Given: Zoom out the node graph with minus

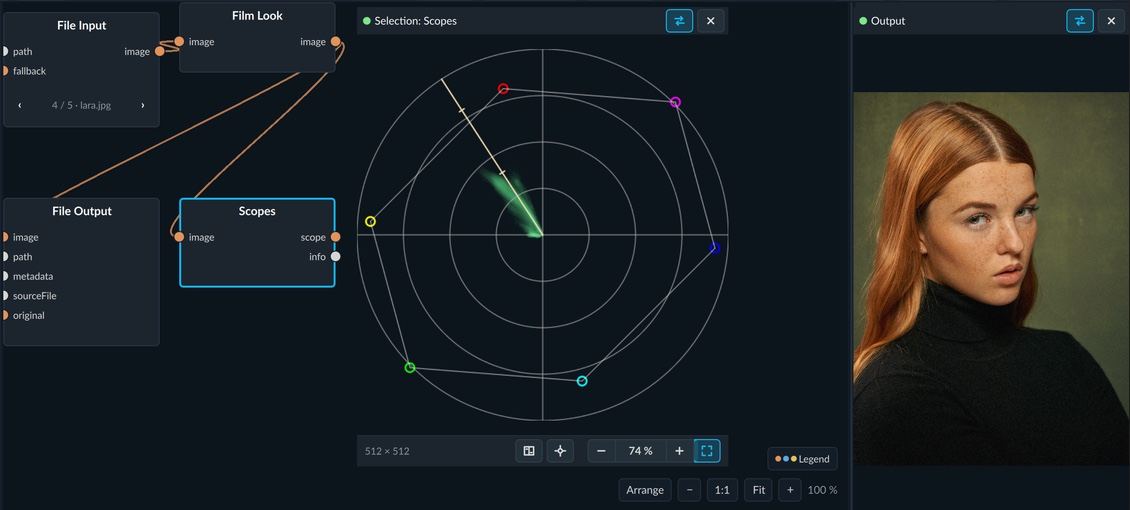Looking at the screenshot, I should 689,490.
